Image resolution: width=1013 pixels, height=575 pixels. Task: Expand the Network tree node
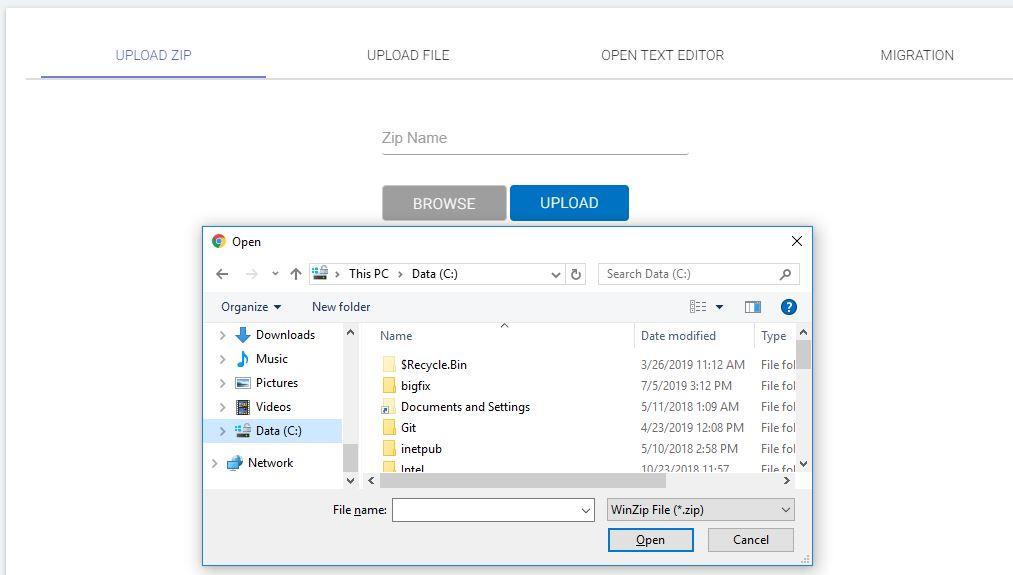(x=214, y=463)
